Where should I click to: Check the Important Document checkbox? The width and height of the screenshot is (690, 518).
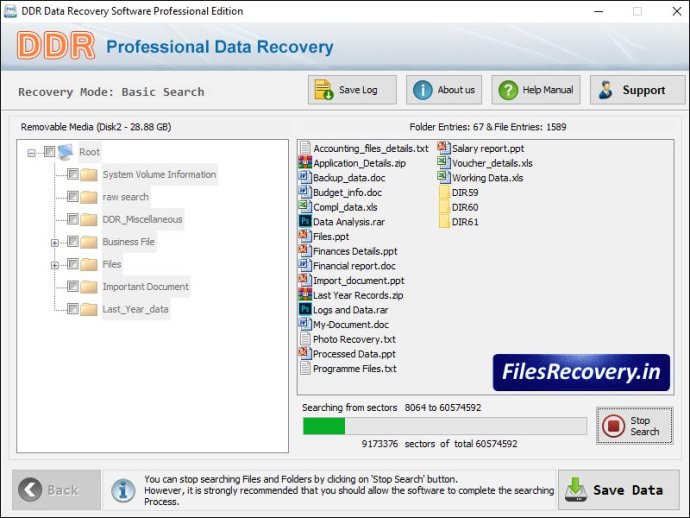click(x=73, y=287)
